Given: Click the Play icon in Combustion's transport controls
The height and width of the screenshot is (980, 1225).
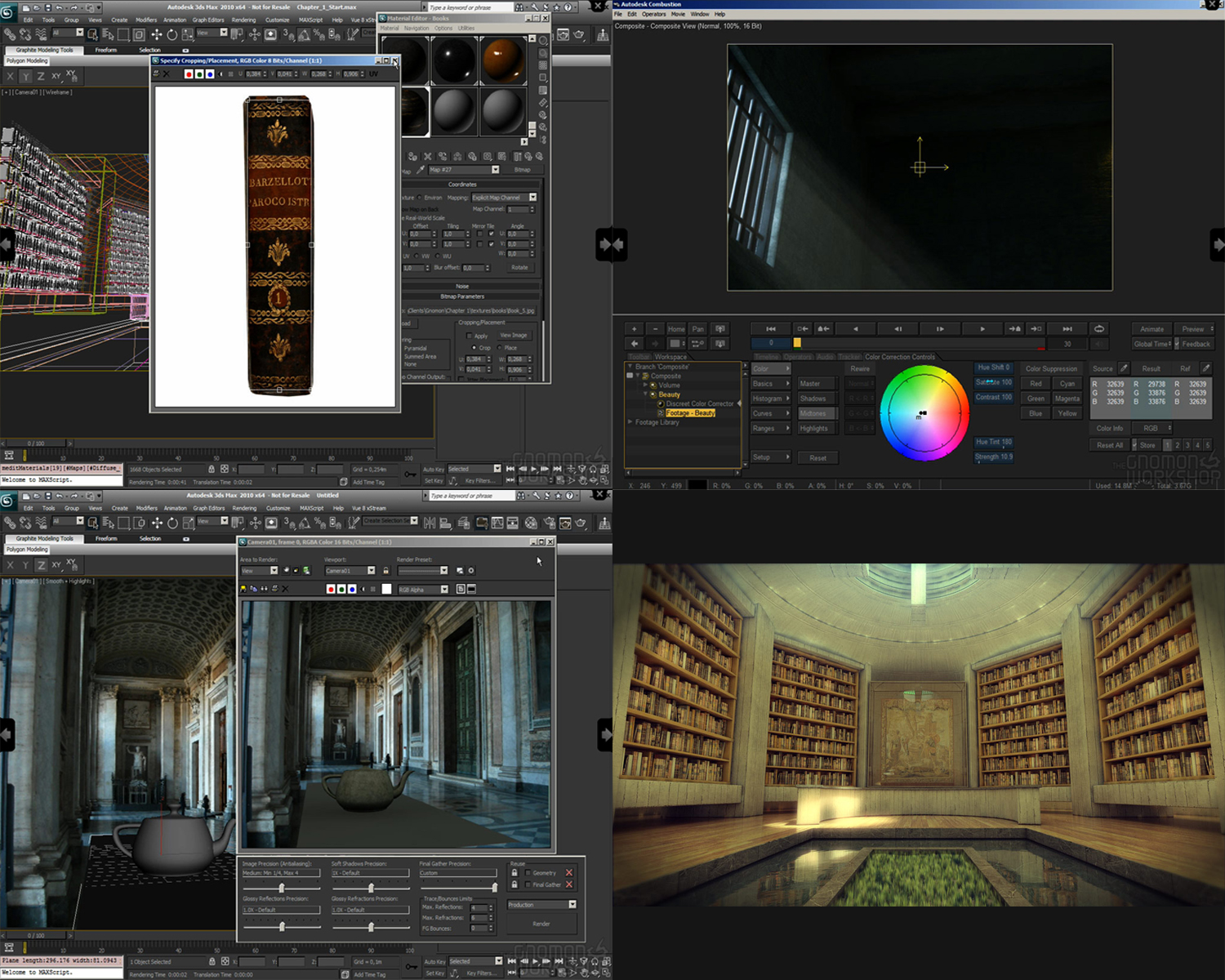Looking at the screenshot, I should (x=982, y=328).
